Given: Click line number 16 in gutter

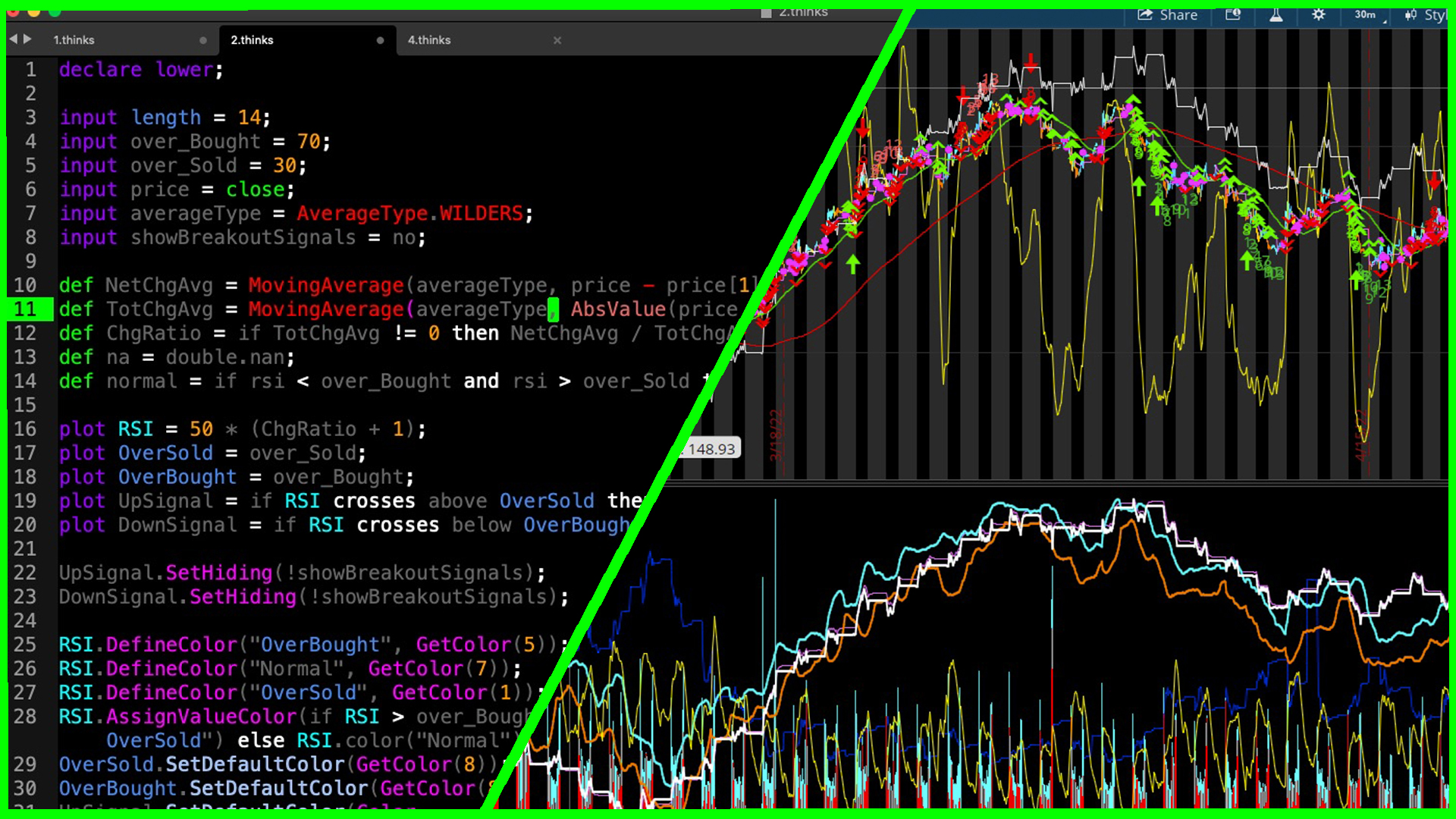Looking at the screenshot, I should pyautogui.click(x=25, y=429).
